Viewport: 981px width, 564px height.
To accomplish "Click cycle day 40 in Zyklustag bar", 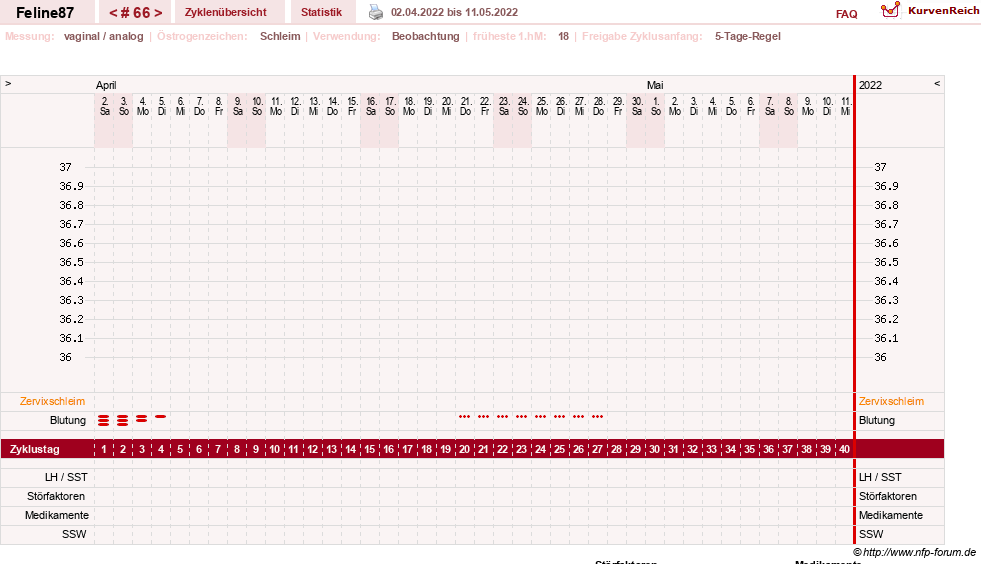I will pos(844,449).
